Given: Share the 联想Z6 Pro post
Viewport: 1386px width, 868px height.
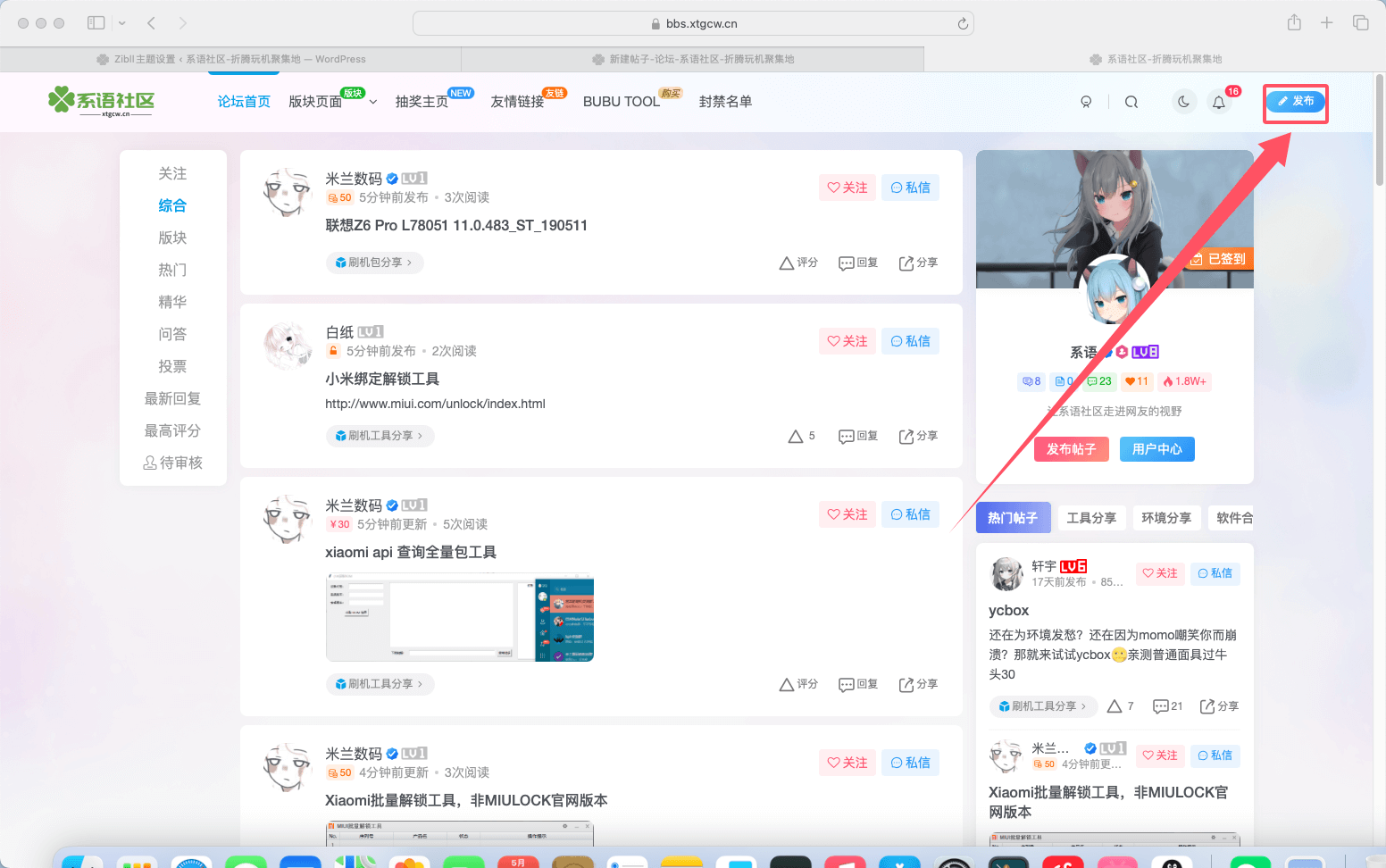Looking at the screenshot, I should click(x=918, y=263).
